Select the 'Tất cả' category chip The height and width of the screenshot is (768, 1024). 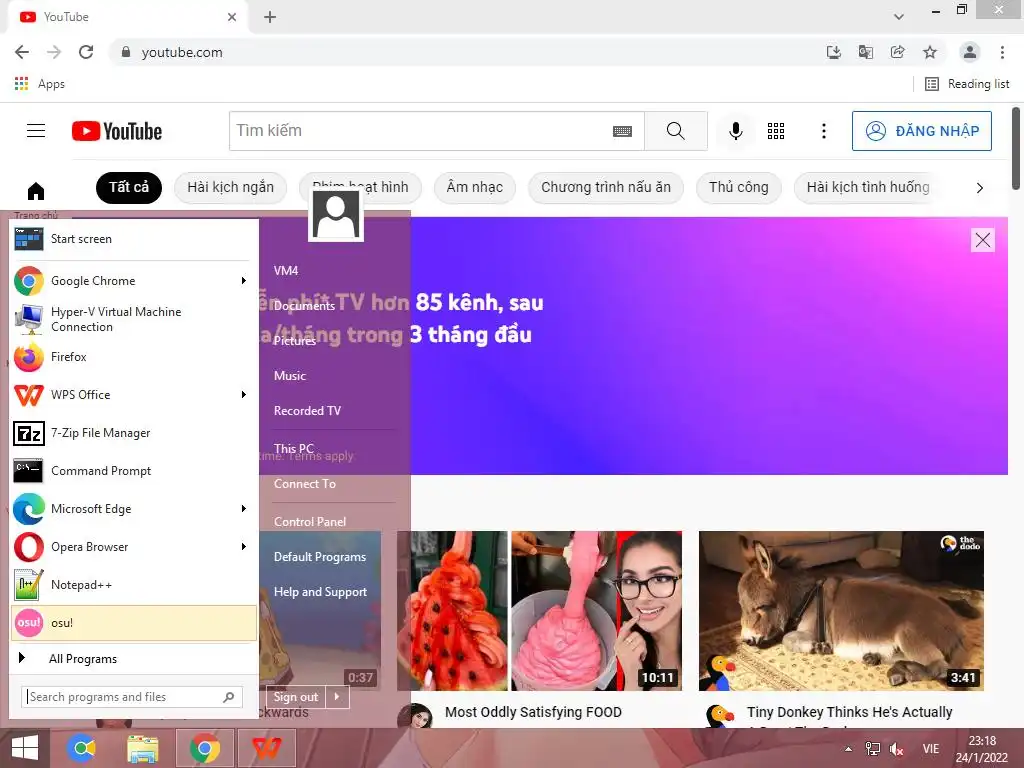(x=129, y=187)
